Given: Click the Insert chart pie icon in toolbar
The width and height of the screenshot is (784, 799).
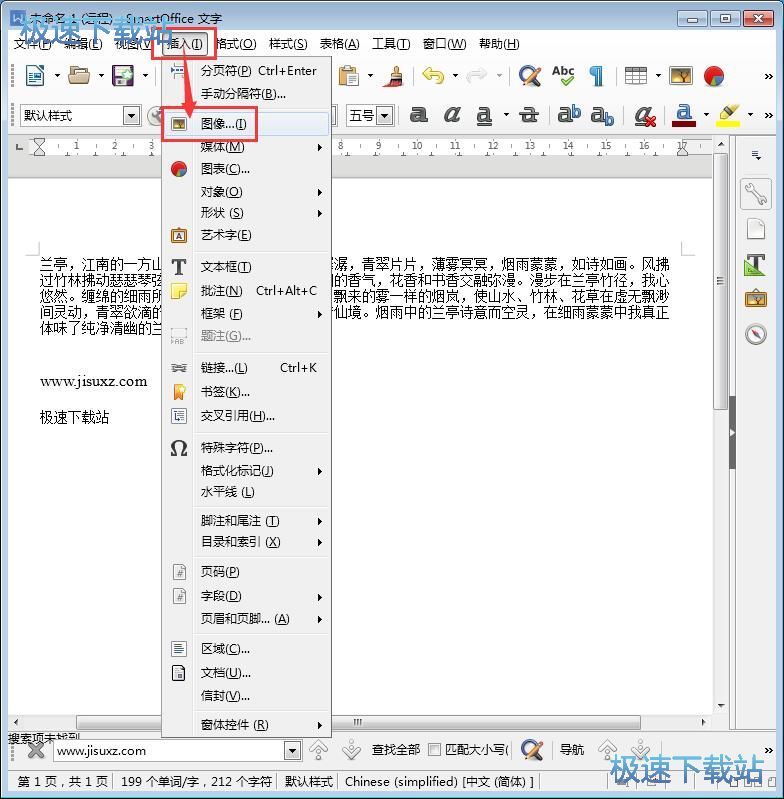Looking at the screenshot, I should [714, 75].
